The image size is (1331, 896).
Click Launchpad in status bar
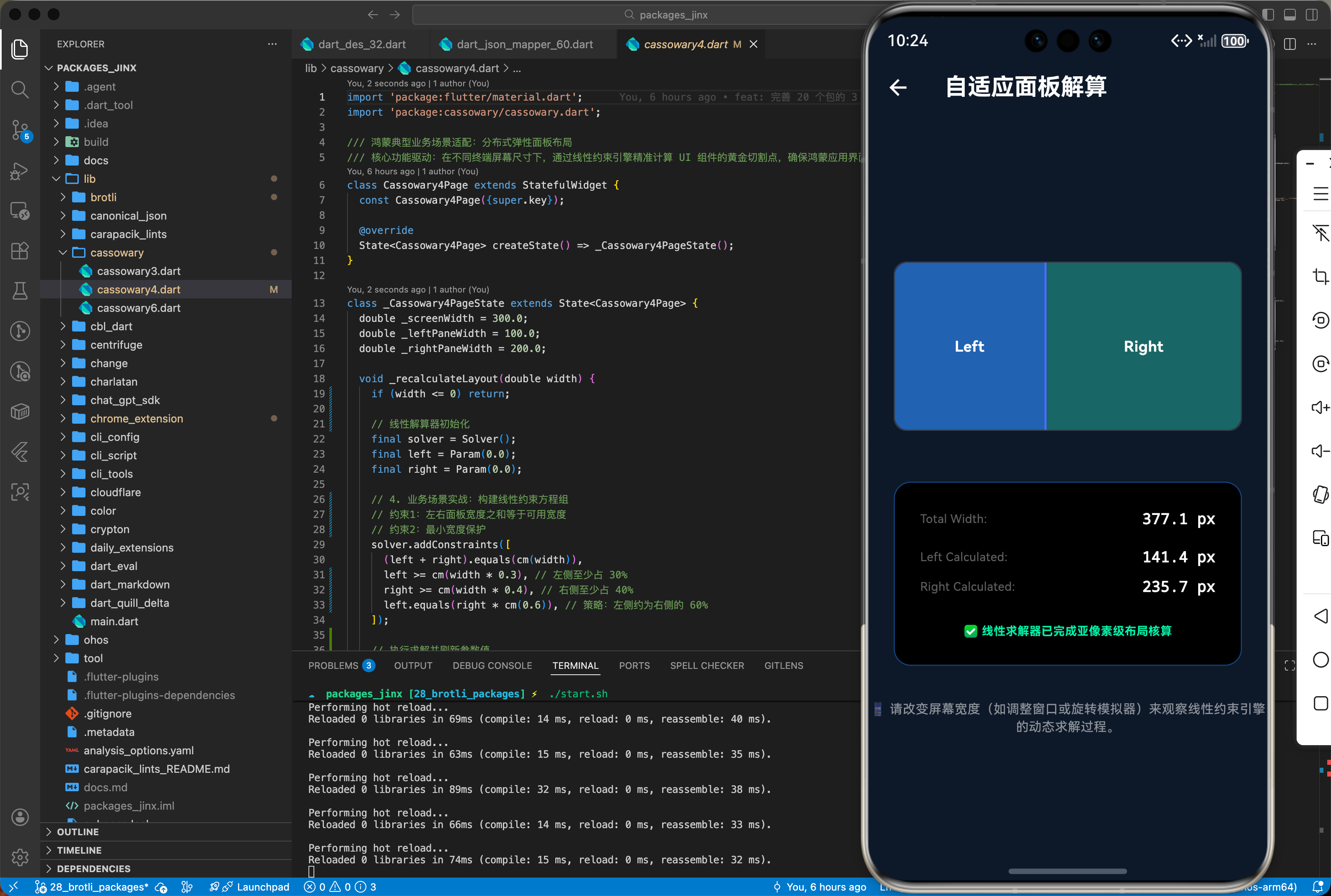263,887
